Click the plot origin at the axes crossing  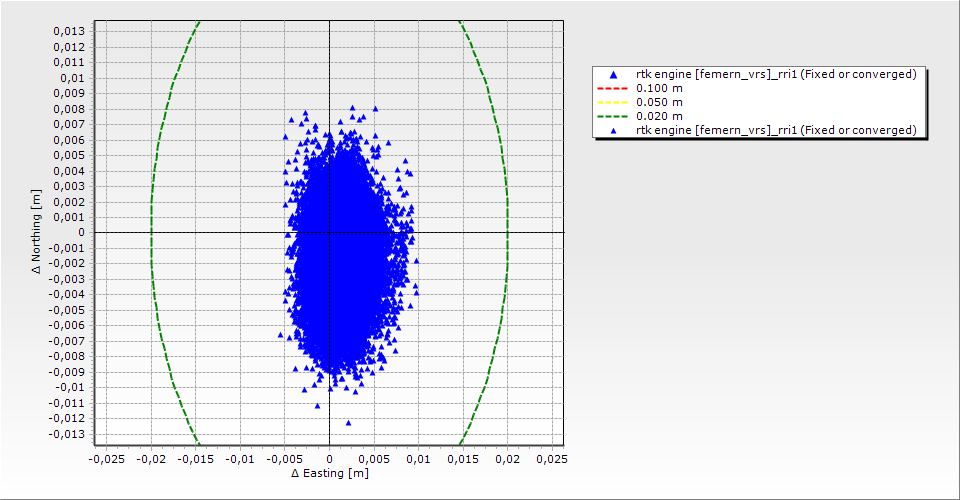pos(329,232)
